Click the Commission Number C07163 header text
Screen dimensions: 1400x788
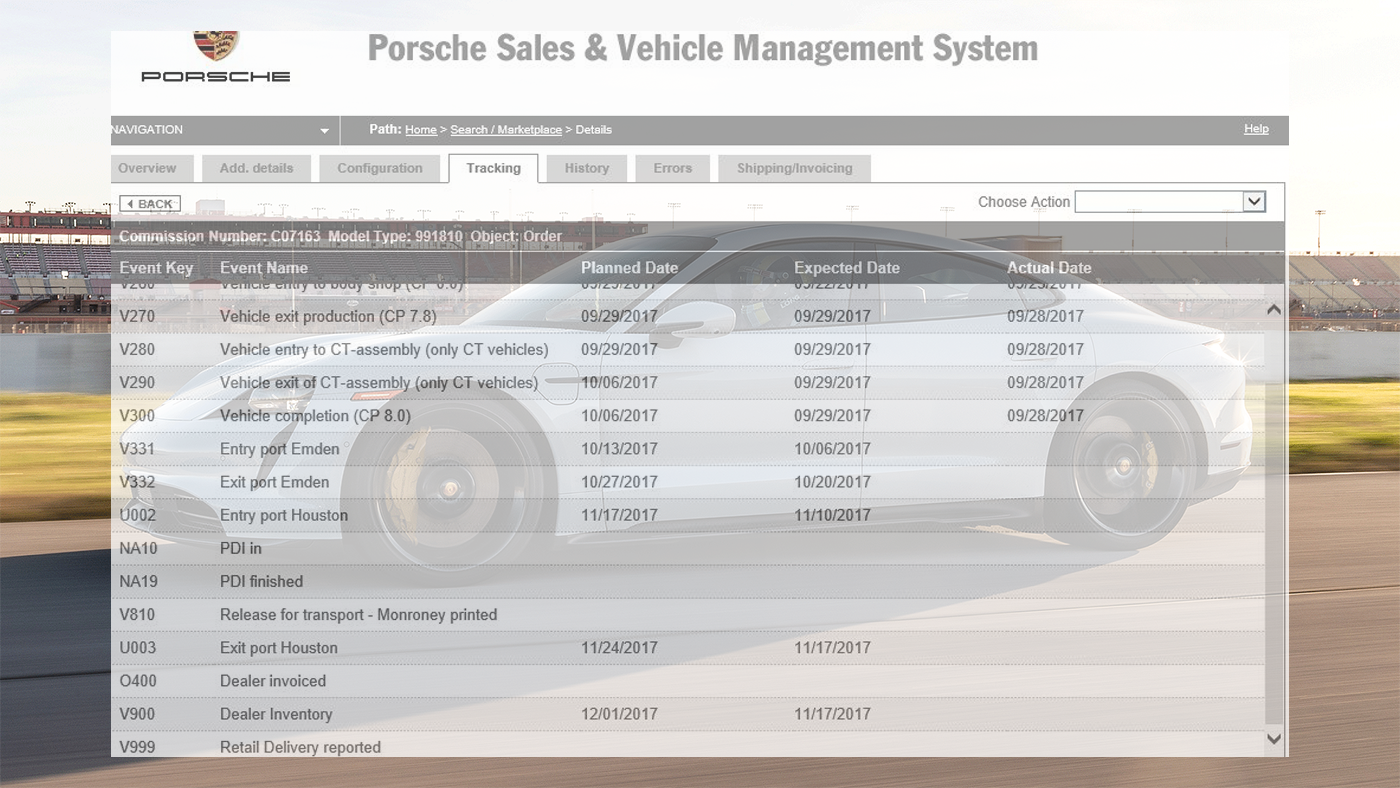tap(220, 237)
